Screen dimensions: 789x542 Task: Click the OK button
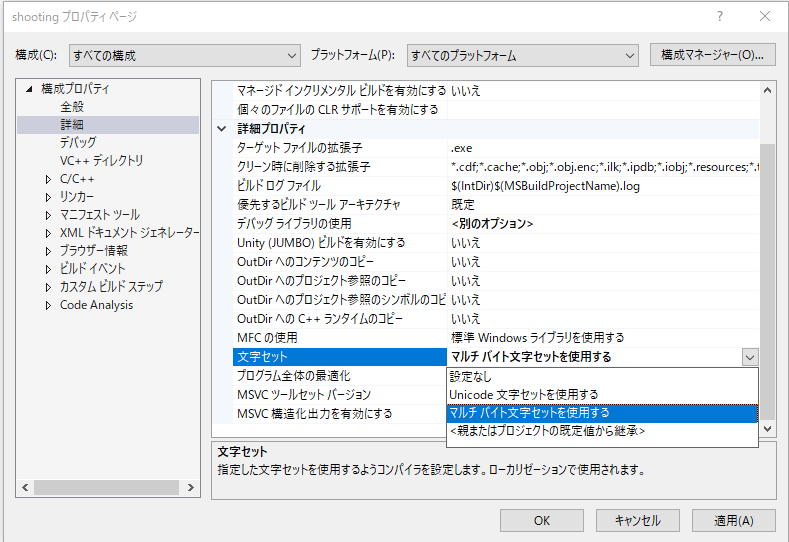[542, 520]
